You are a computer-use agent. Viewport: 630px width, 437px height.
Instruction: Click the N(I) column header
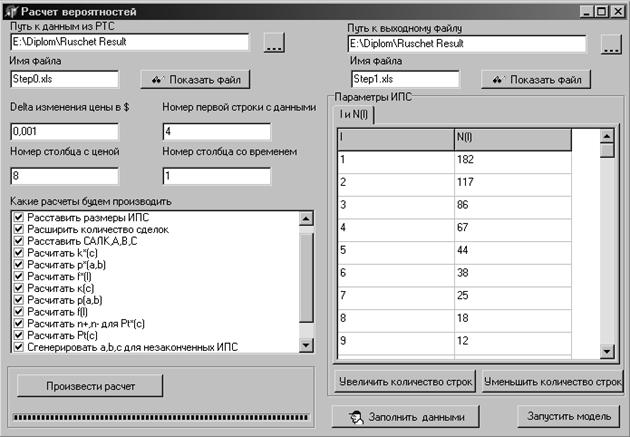[x=513, y=139]
